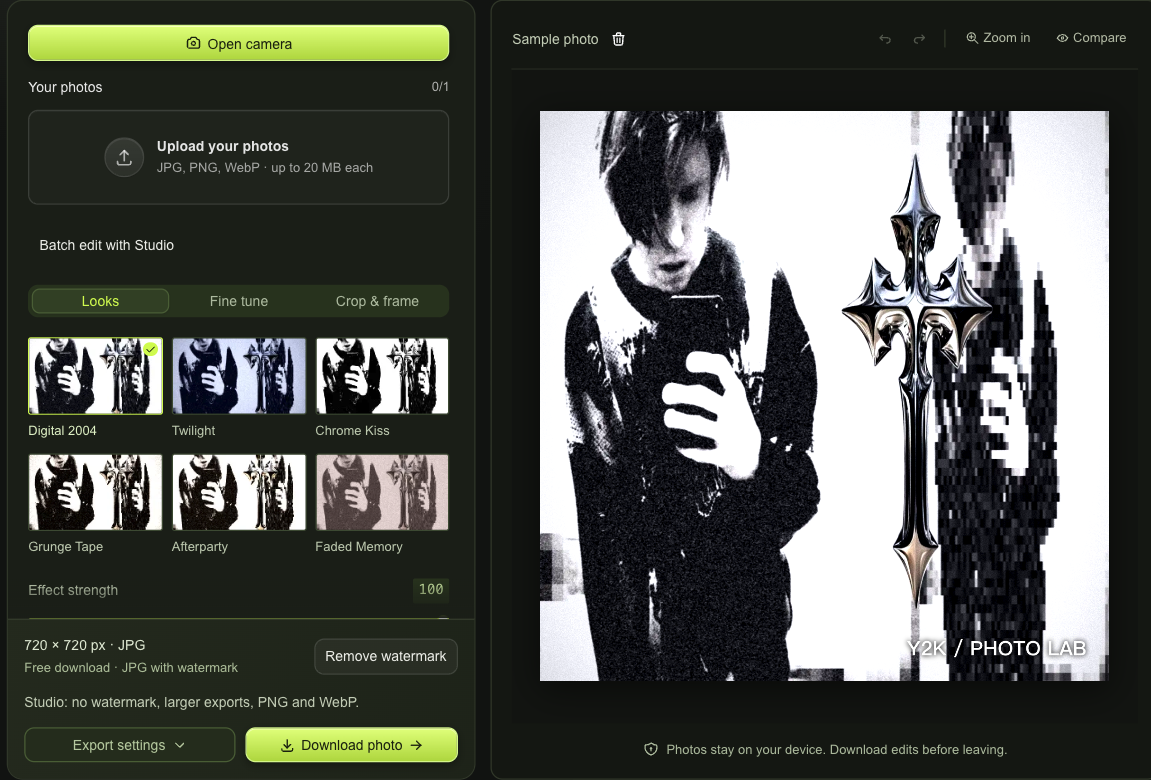Zoom in on the photo
1151x780 pixels.
pyautogui.click(x=998, y=38)
